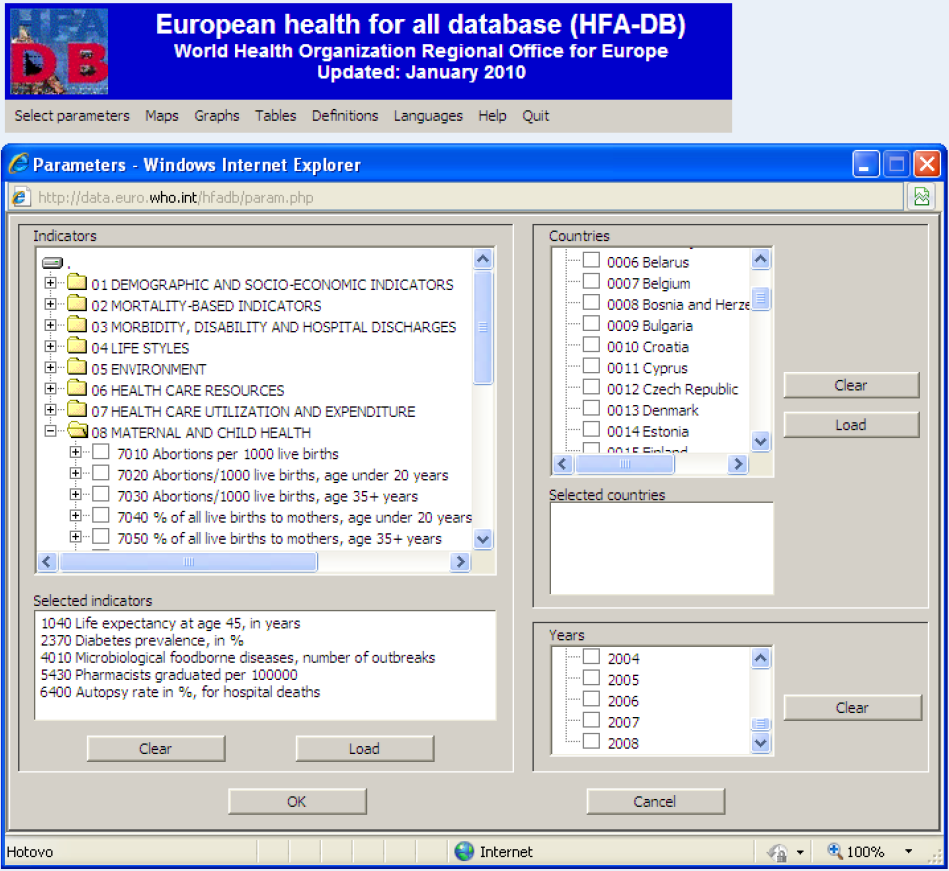Minimize the Parameters window

[865, 164]
